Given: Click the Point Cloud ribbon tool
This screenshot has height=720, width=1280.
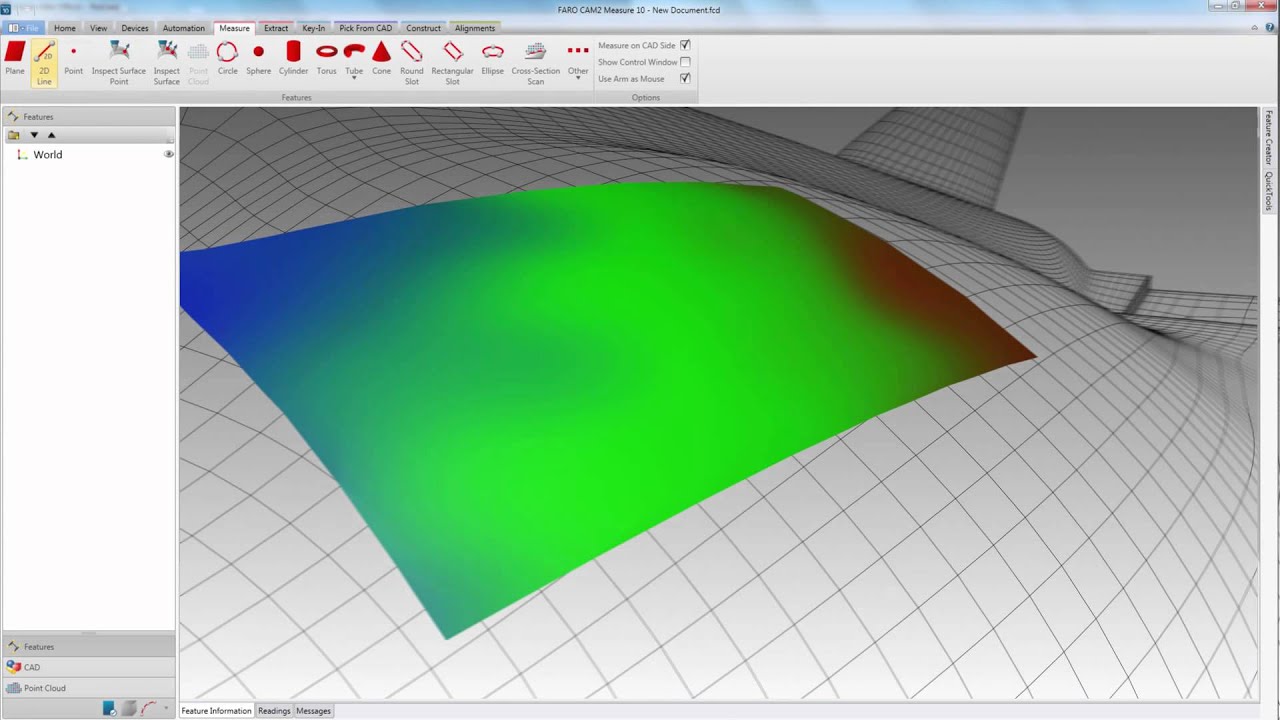Looking at the screenshot, I should 198,63.
